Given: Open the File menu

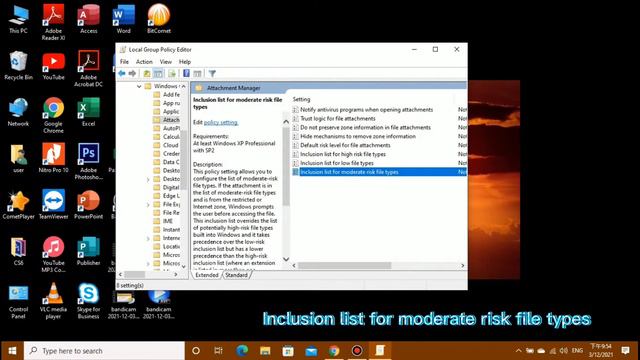Looking at the screenshot, I should (x=124, y=62).
